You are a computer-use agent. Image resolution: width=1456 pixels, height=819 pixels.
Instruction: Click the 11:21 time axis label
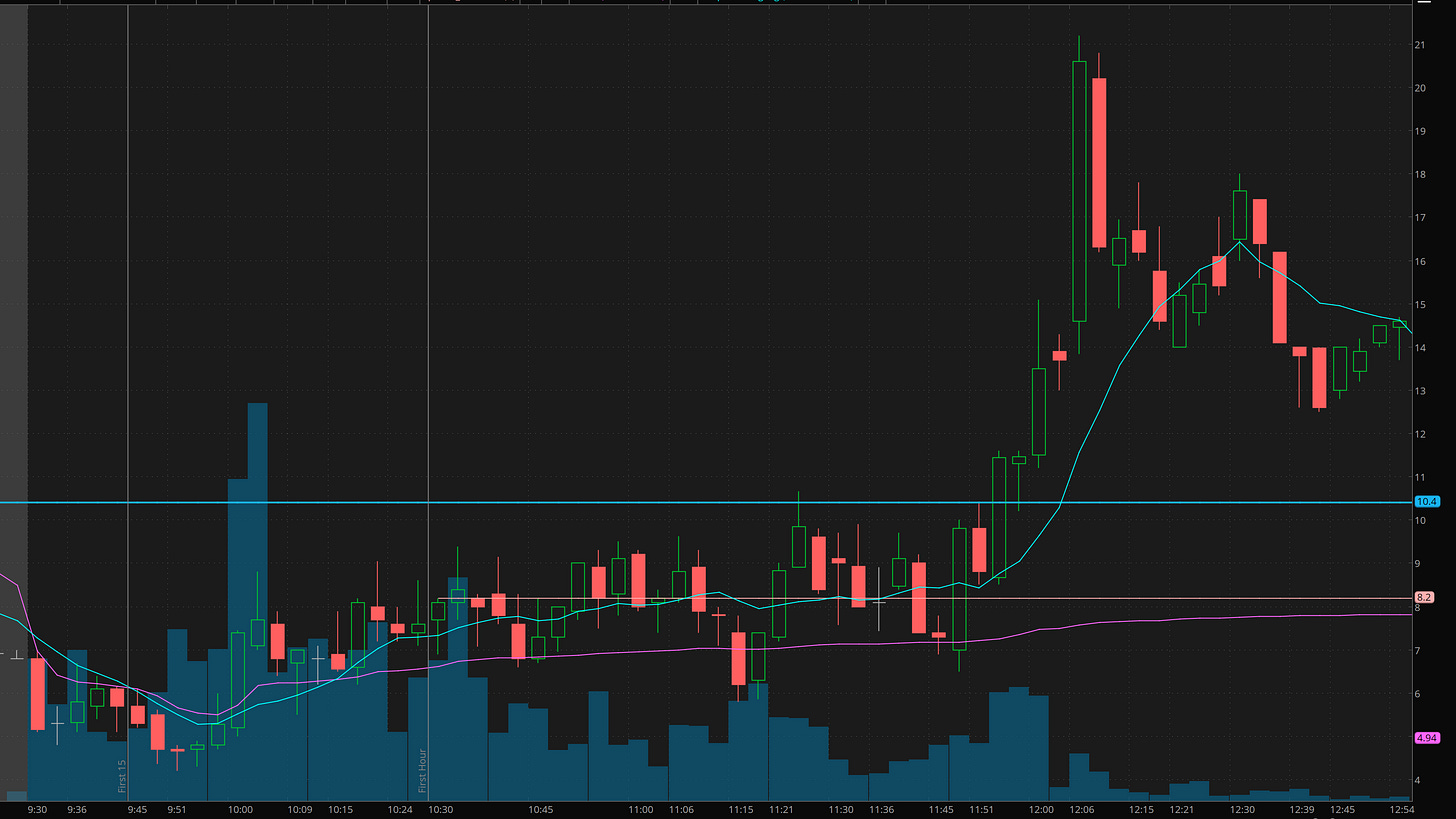pos(781,810)
